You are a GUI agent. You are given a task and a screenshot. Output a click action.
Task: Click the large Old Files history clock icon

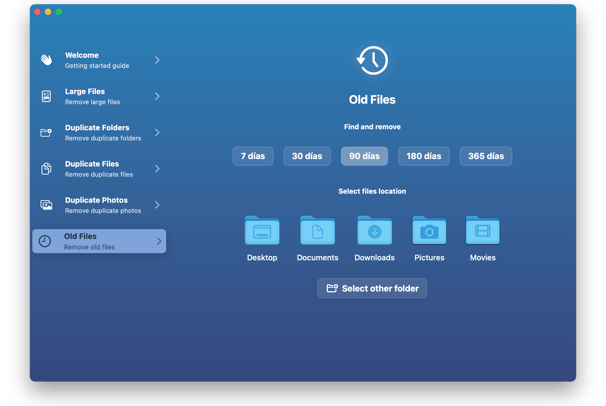[372, 61]
